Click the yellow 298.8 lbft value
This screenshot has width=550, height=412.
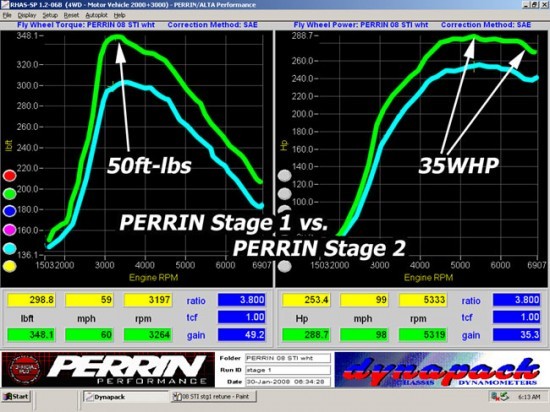click(31, 300)
